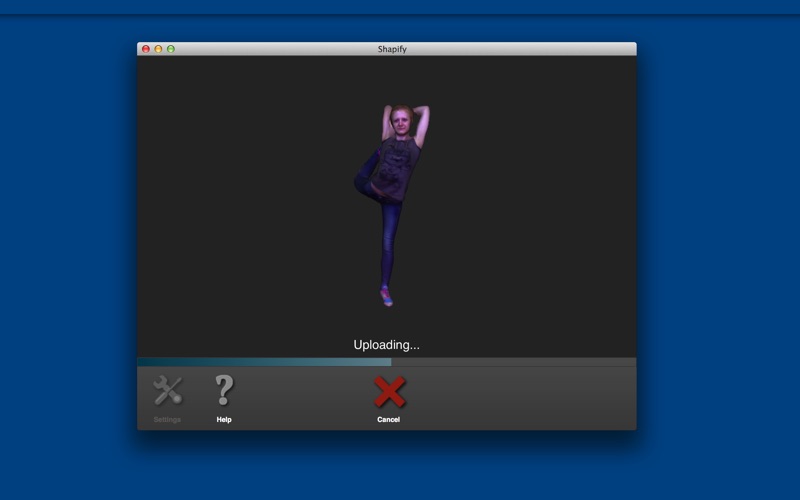The width and height of the screenshot is (800, 500).
Task: Click the 3D model's face
Action: click(402, 123)
